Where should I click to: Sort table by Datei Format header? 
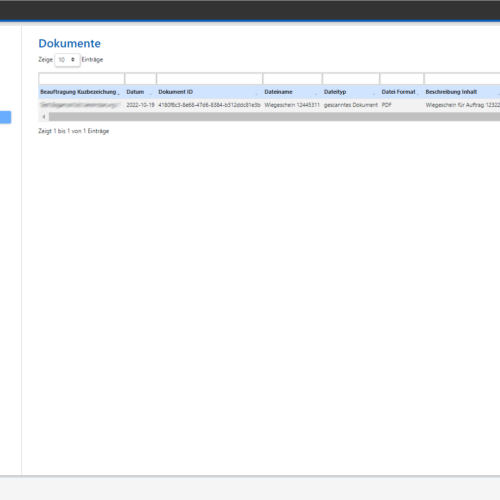tap(402, 92)
